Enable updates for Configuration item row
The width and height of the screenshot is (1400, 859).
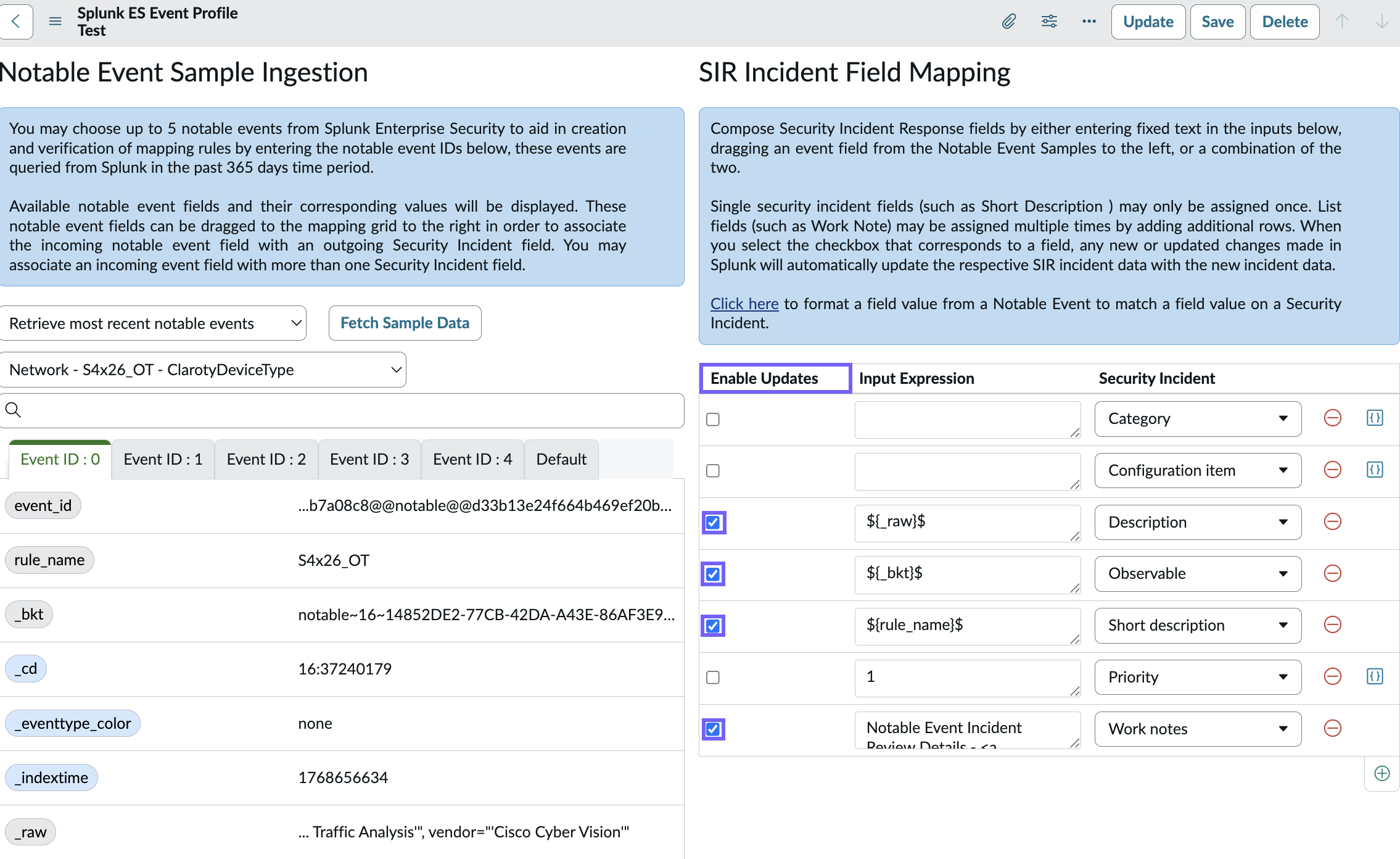pos(713,471)
